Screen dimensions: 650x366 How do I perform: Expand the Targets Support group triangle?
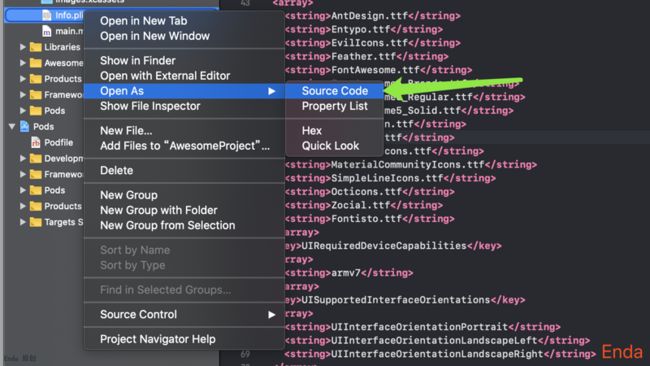pyautogui.click(x=23, y=222)
